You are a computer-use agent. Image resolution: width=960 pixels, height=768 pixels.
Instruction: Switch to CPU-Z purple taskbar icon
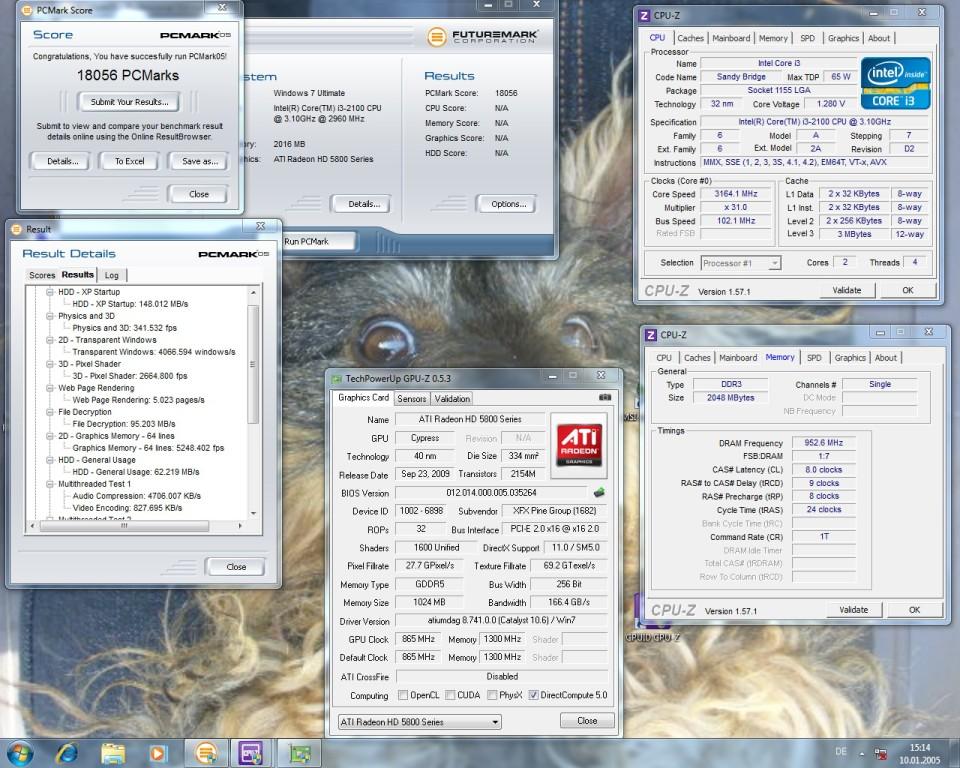(x=250, y=753)
